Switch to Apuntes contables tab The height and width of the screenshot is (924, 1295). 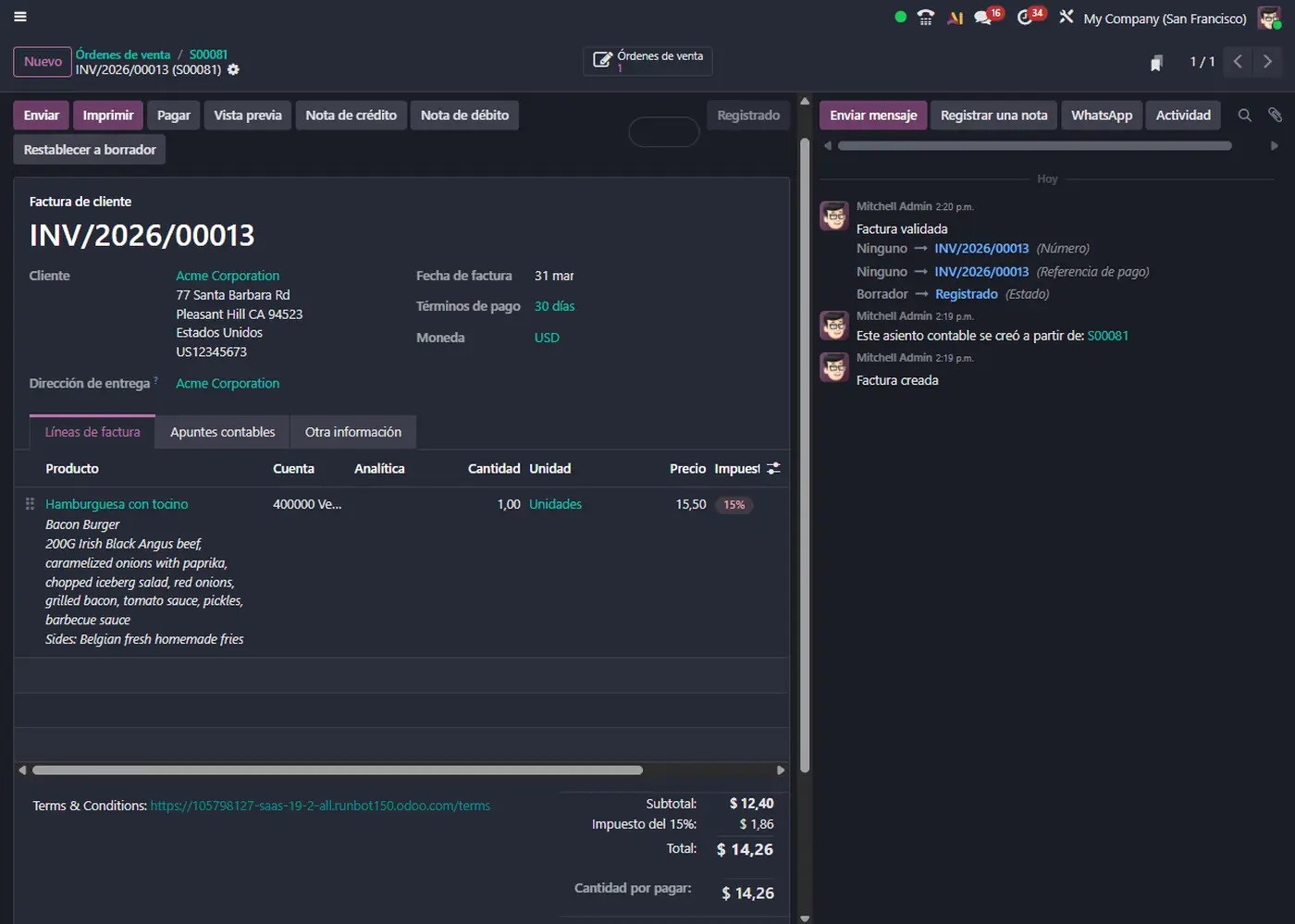(x=222, y=432)
